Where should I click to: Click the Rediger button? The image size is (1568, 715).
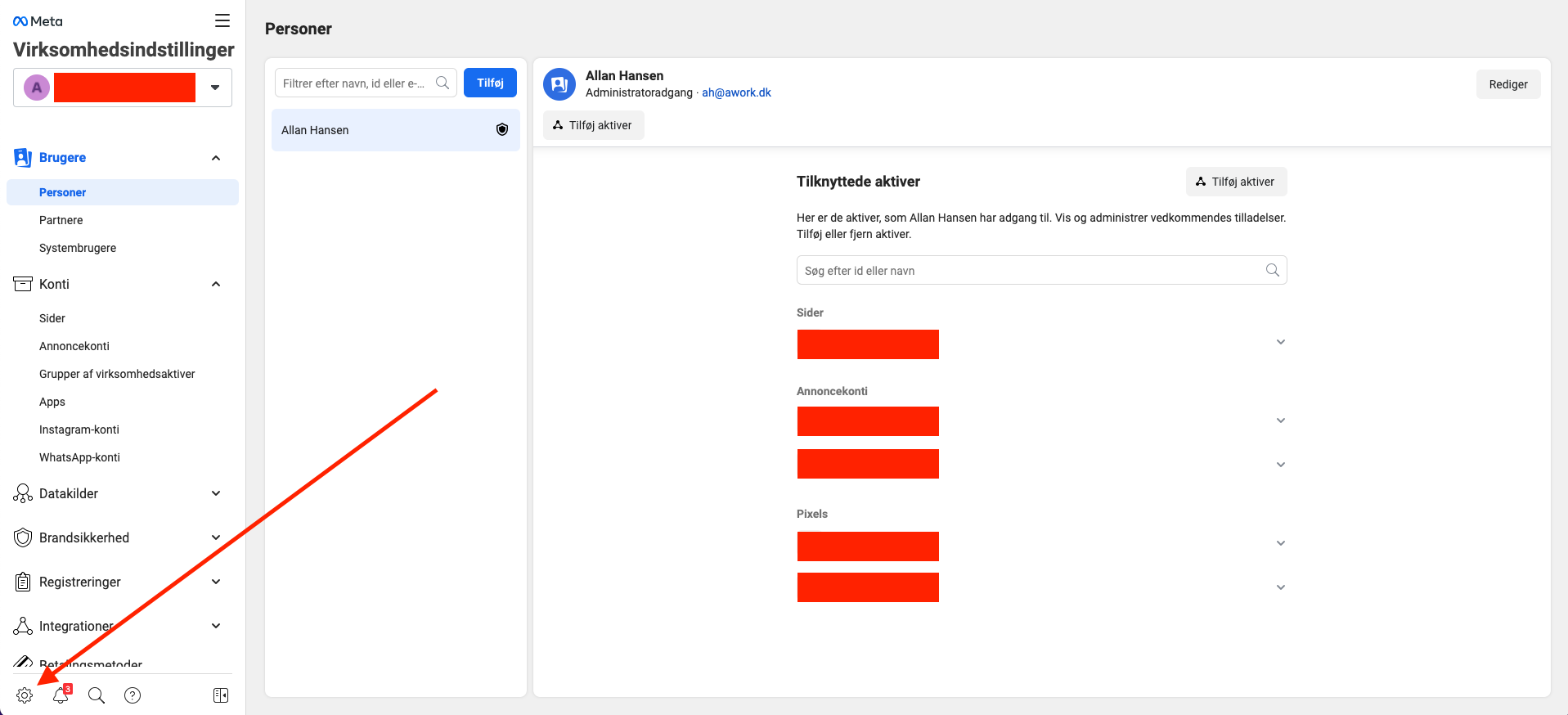pyautogui.click(x=1508, y=84)
